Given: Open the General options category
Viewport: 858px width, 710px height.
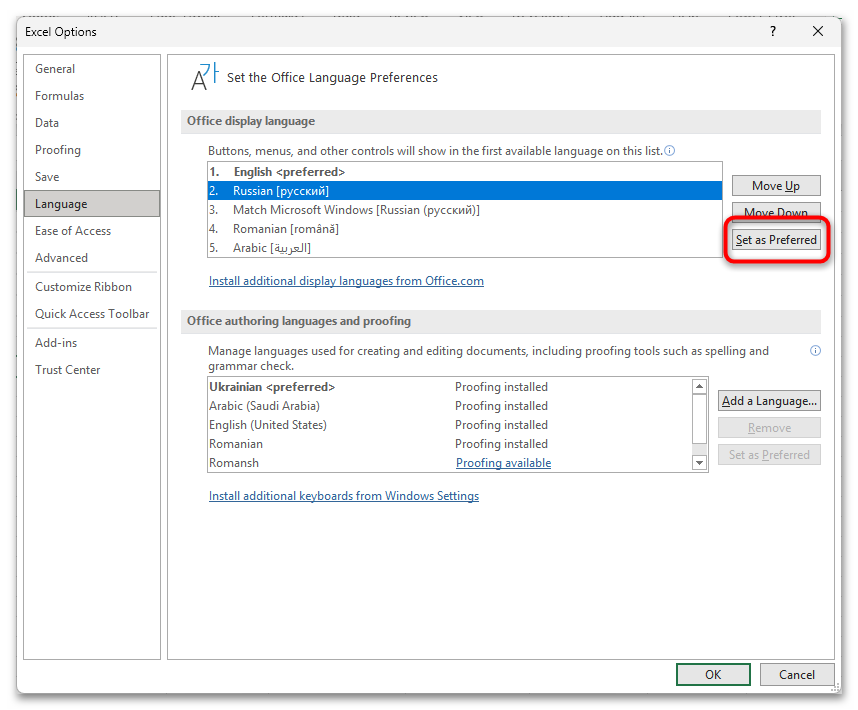Looking at the screenshot, I should point(92,69).
